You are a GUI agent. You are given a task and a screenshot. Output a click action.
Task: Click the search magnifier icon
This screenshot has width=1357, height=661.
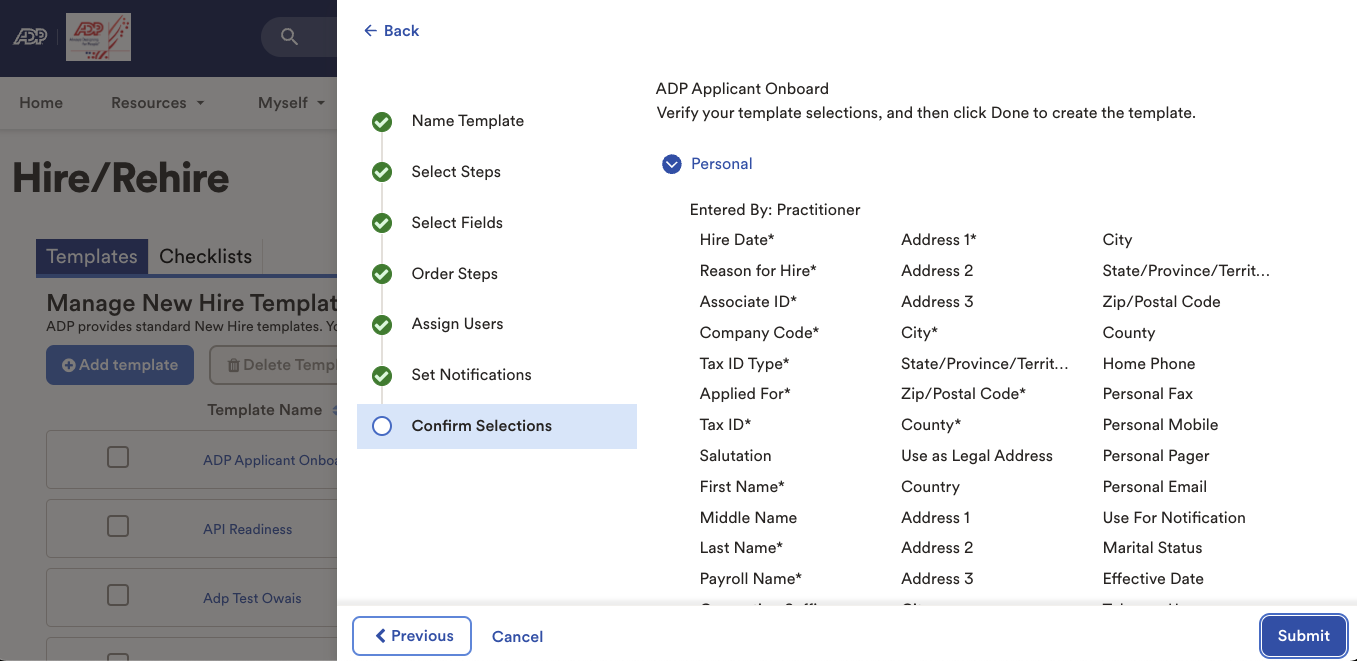click(289, 36)
